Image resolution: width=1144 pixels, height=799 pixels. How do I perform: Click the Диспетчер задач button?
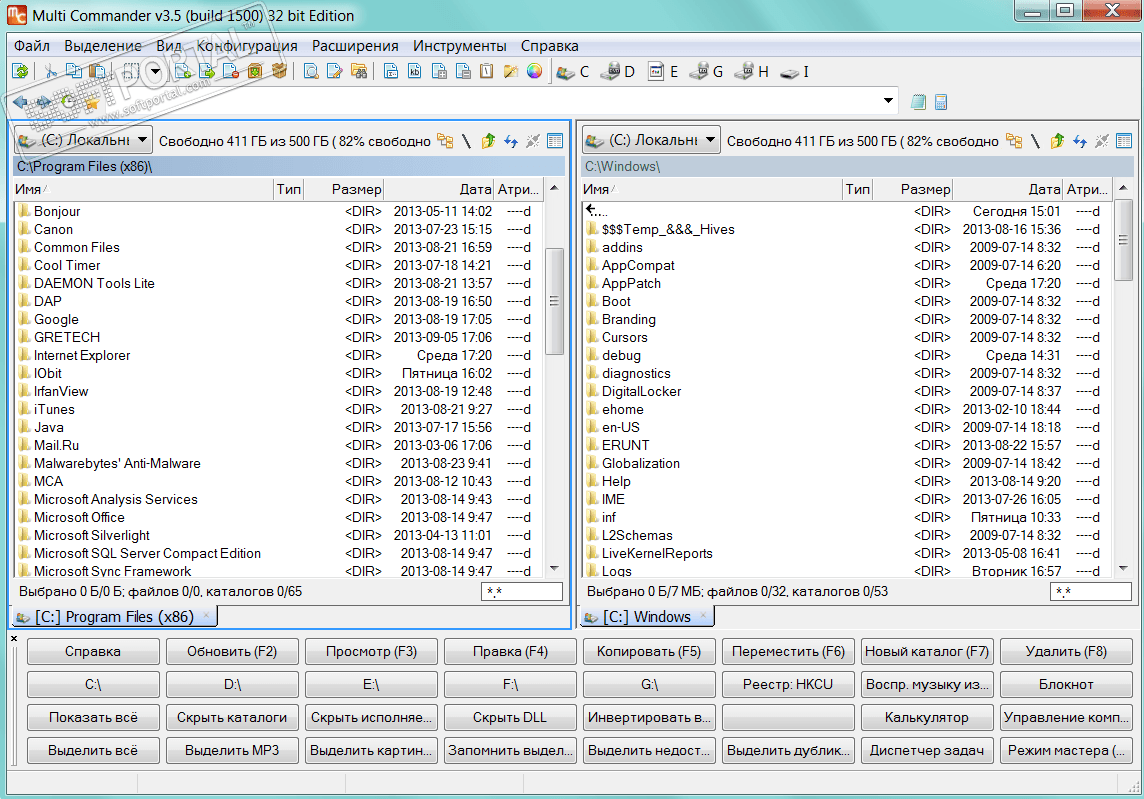tap(927, 750)
